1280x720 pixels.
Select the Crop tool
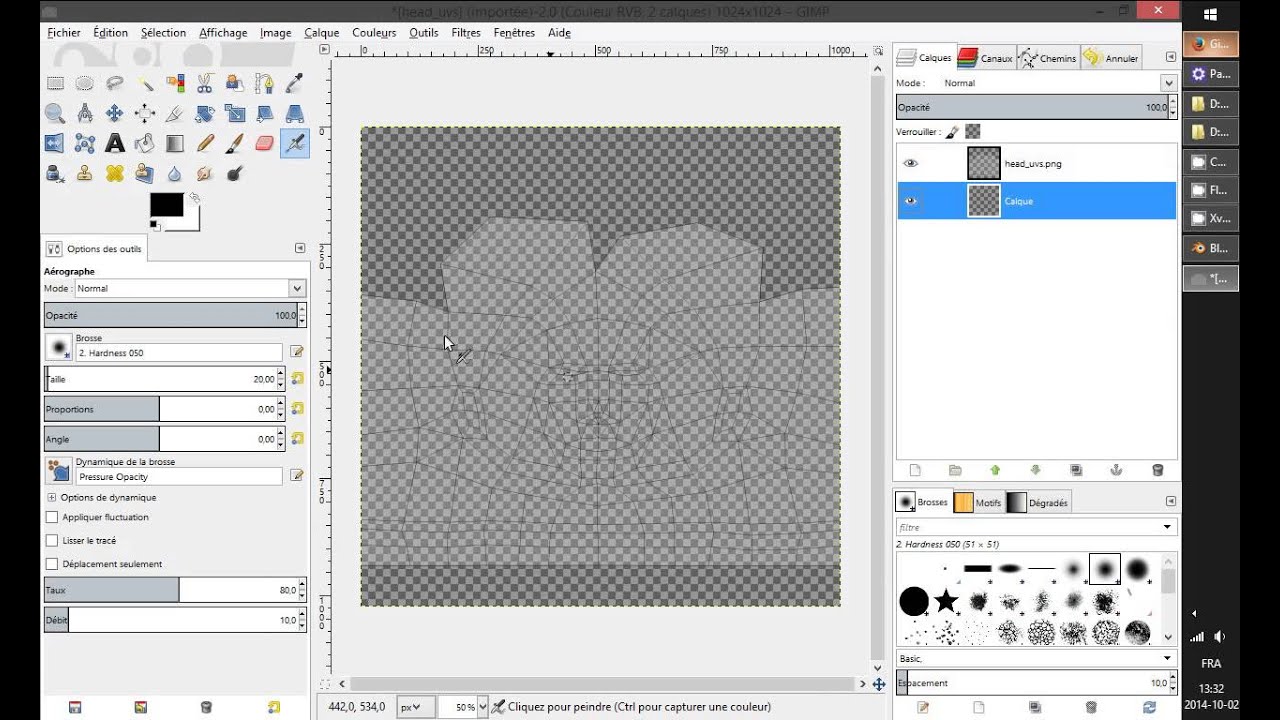174,113
